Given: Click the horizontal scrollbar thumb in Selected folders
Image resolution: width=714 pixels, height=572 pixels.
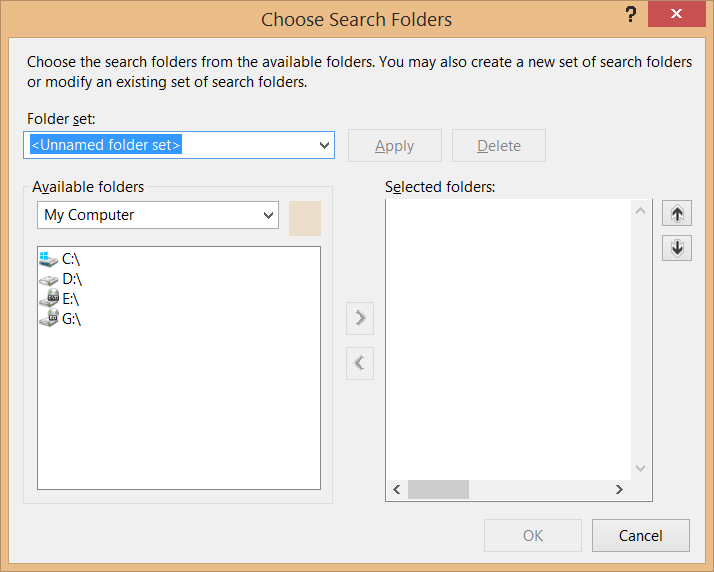Looking at the screenshot, I should [x=438, y=490].
